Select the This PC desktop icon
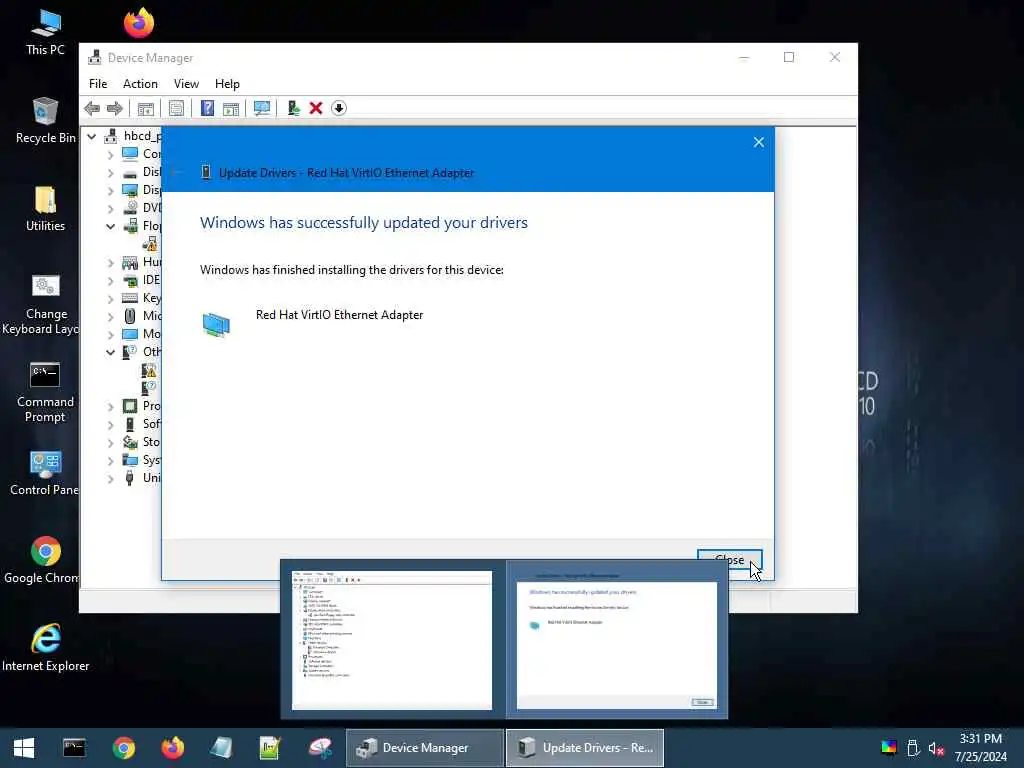Image resolution: width=1024 pixels, height=768 pixels. pos(46,33)
